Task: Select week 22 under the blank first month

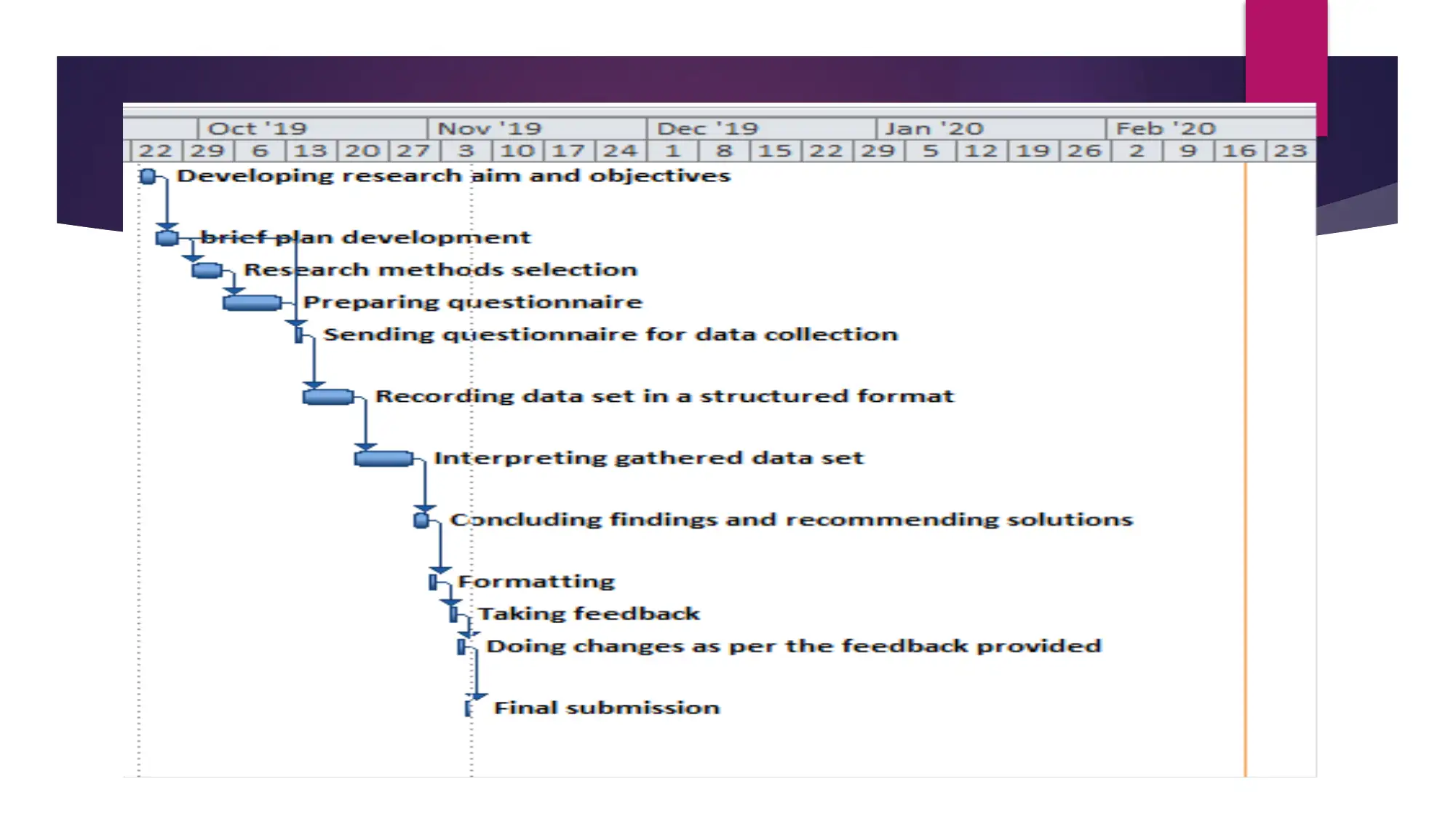Action: click(156, 151)
